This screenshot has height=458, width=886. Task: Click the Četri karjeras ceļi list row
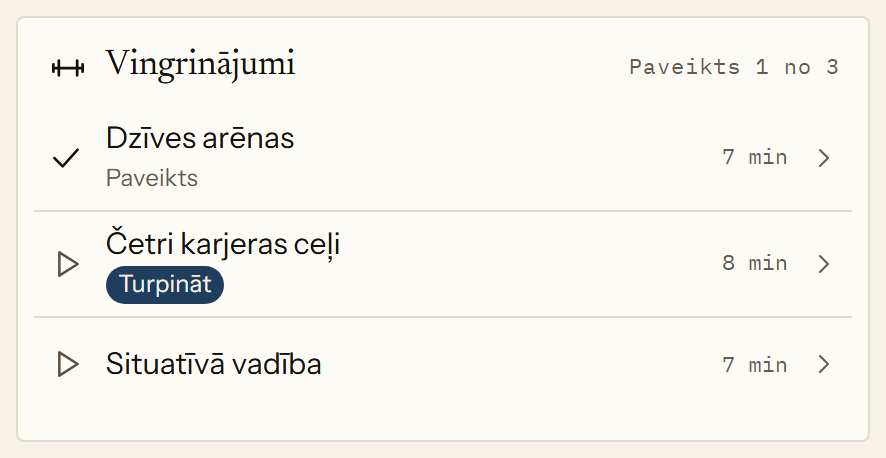[x=443, y=264]
